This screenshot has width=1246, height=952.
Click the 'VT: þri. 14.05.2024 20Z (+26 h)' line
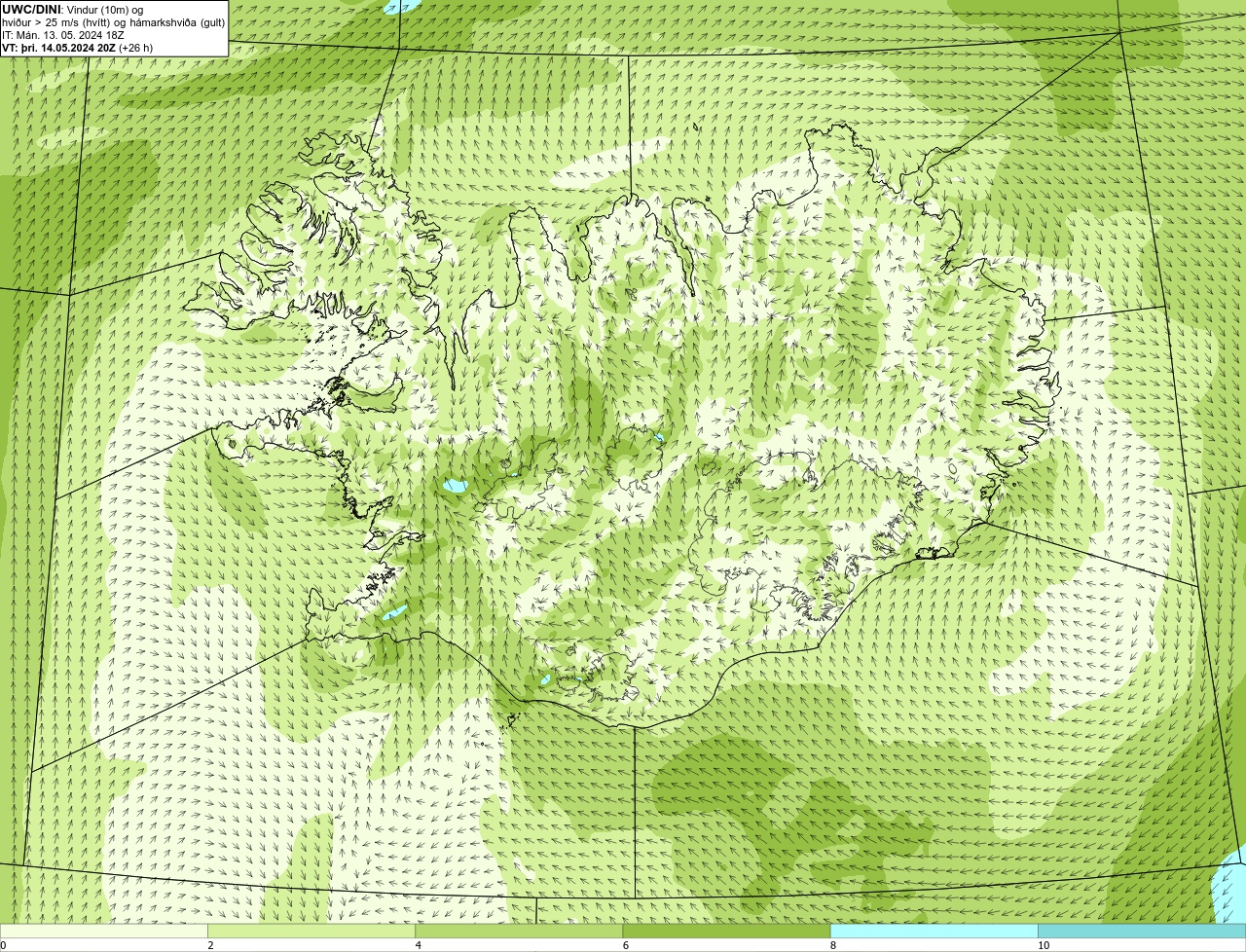click(78, 48)
